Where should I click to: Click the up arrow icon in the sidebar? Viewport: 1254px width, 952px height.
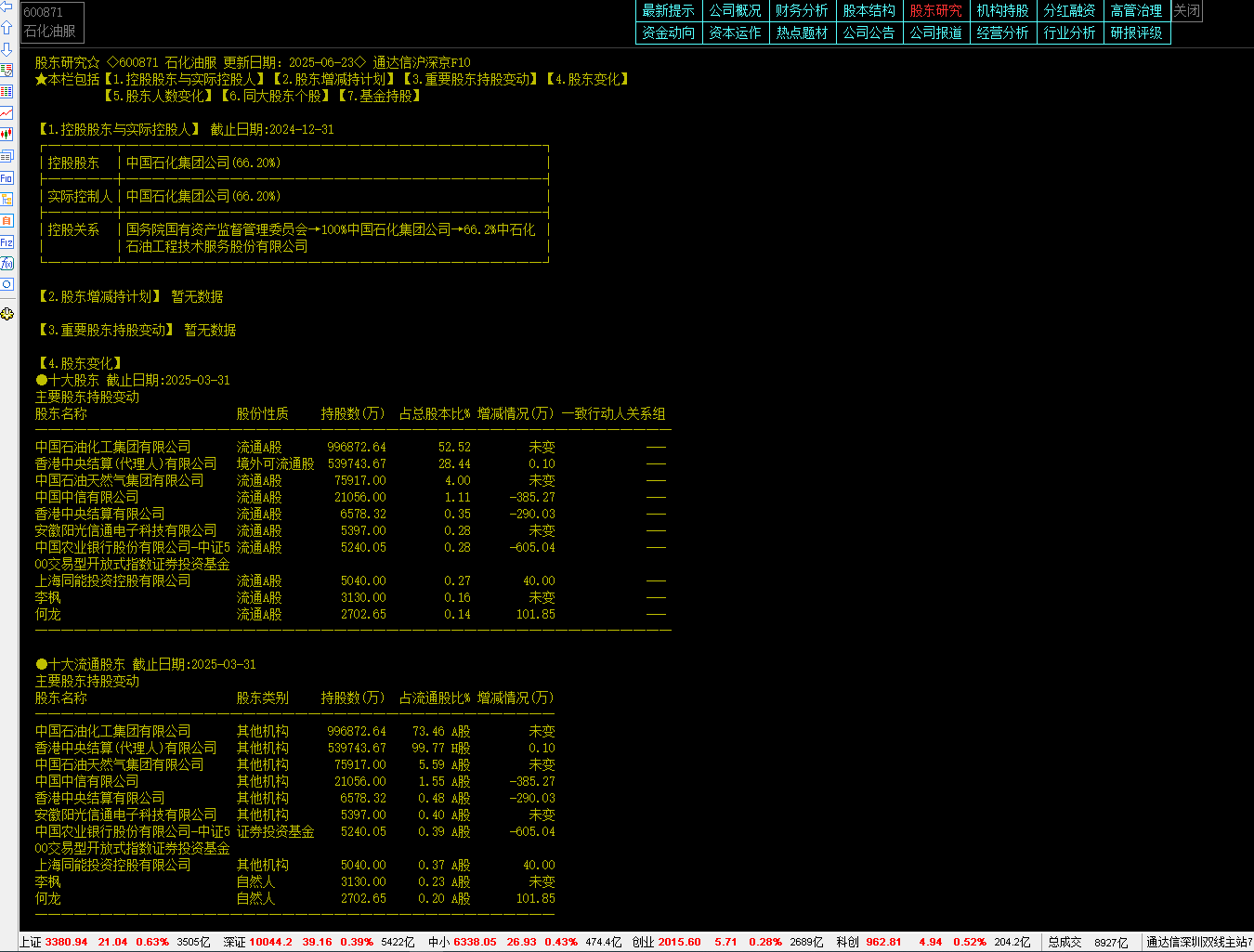7,28
